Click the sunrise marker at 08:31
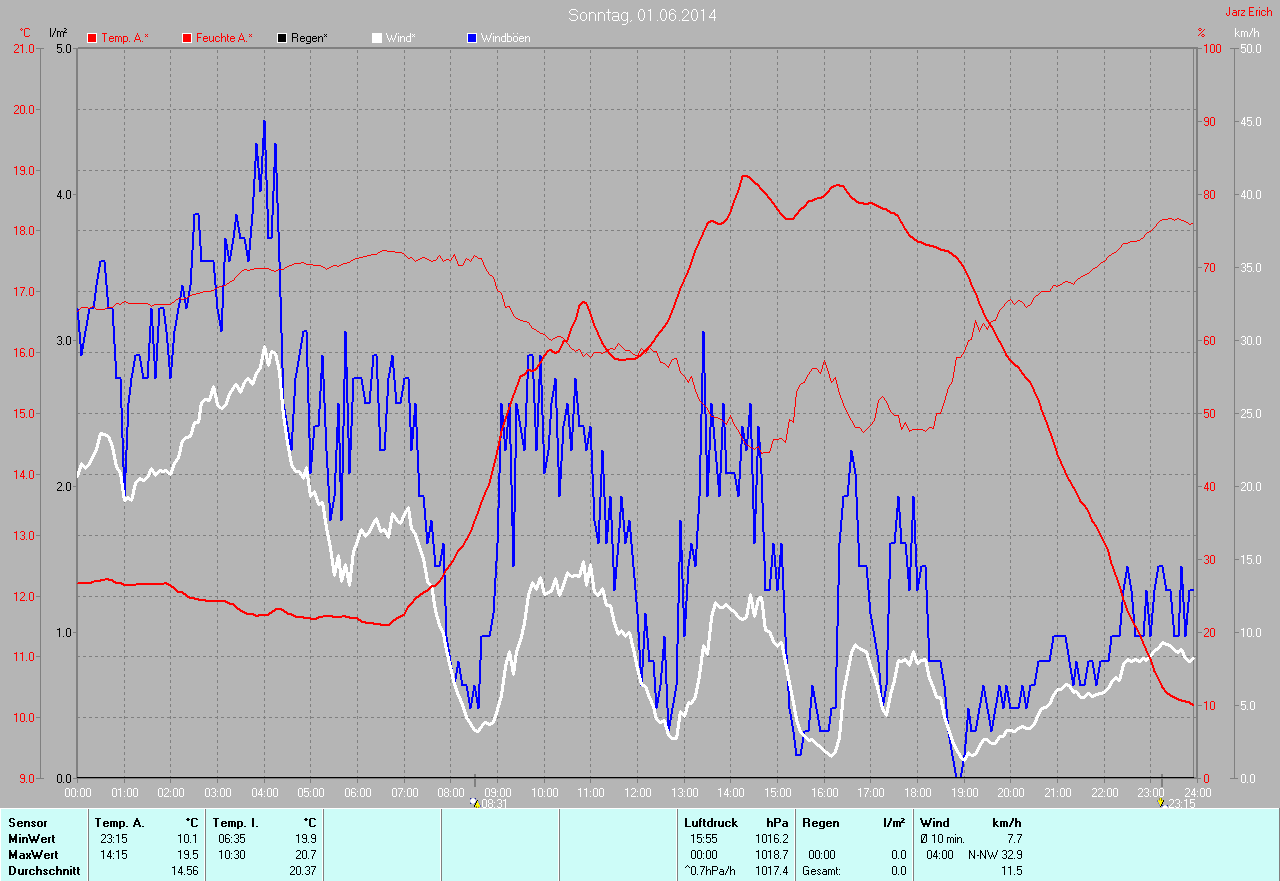Screen dimensions: 1280x881 click(x=475, y=802)
